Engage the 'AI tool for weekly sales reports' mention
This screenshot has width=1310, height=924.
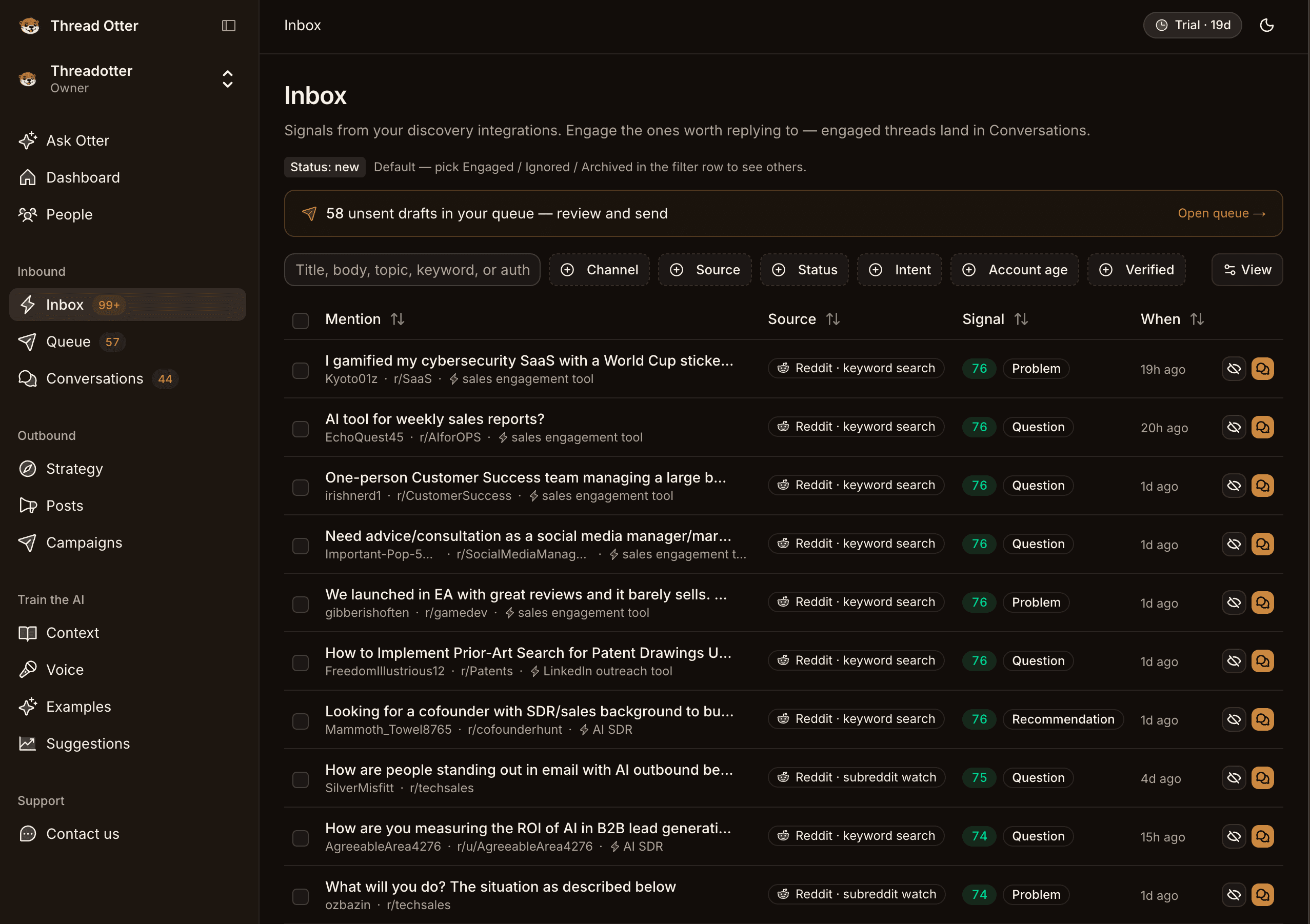click(x=1263, y=427)
